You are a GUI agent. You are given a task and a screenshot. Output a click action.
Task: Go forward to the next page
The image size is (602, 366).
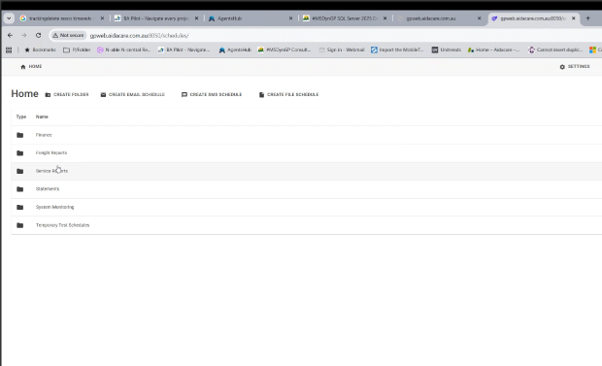click(24, 35)
